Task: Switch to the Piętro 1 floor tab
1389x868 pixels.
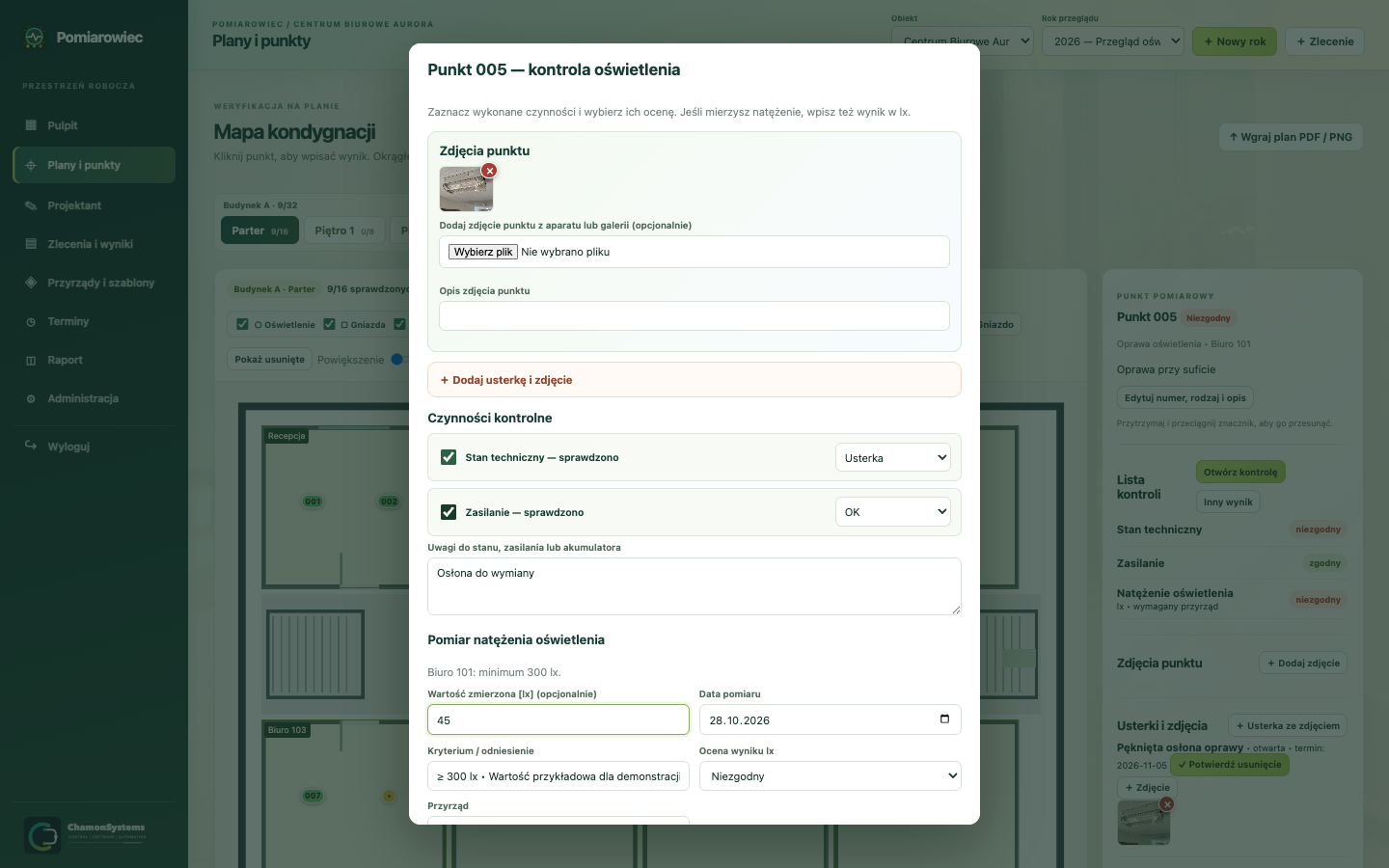Action: click(x=344, y=231)
